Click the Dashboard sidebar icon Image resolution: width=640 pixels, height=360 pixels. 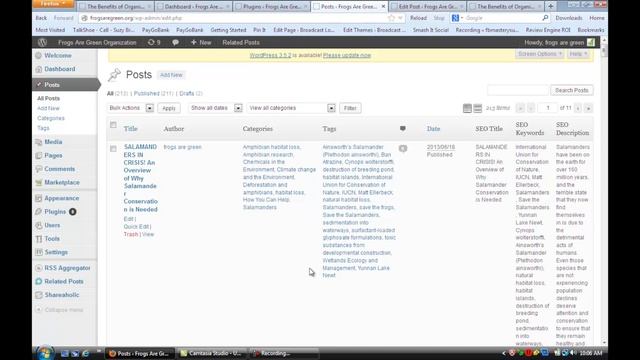pyautogui.click(x=39, y=69)
